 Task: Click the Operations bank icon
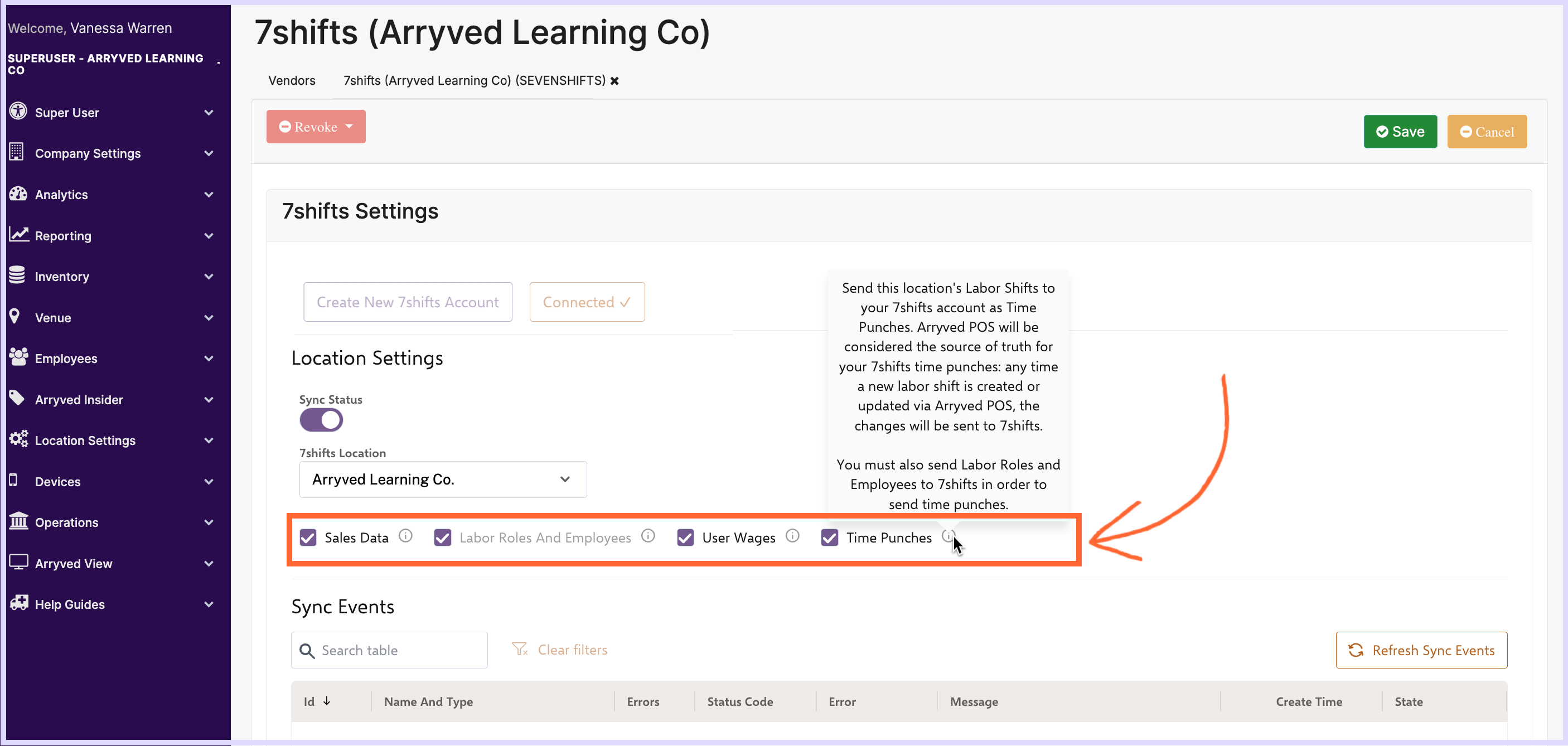[19, 521]
